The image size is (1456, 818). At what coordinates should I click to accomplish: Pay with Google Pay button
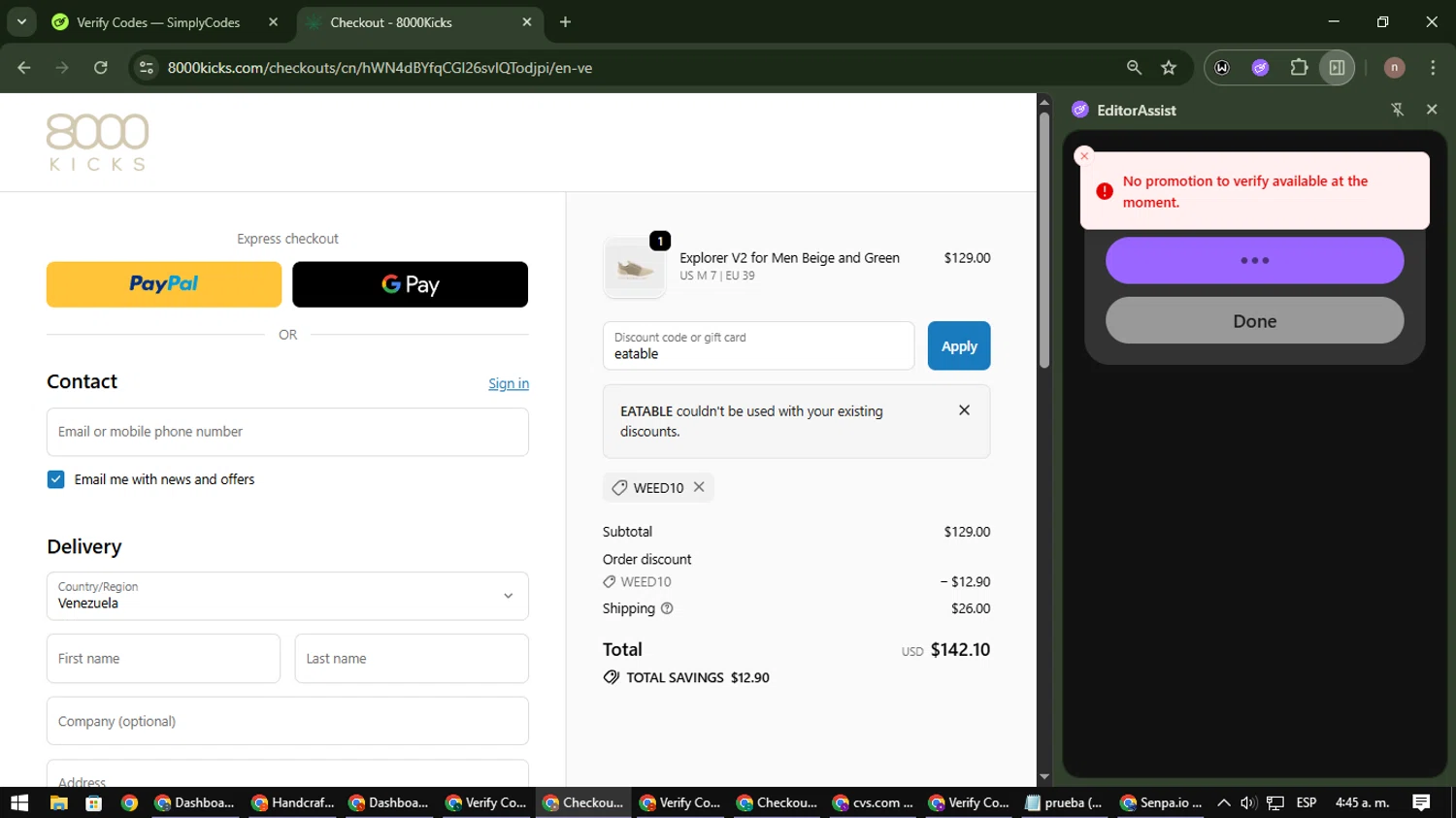point(410,284)
